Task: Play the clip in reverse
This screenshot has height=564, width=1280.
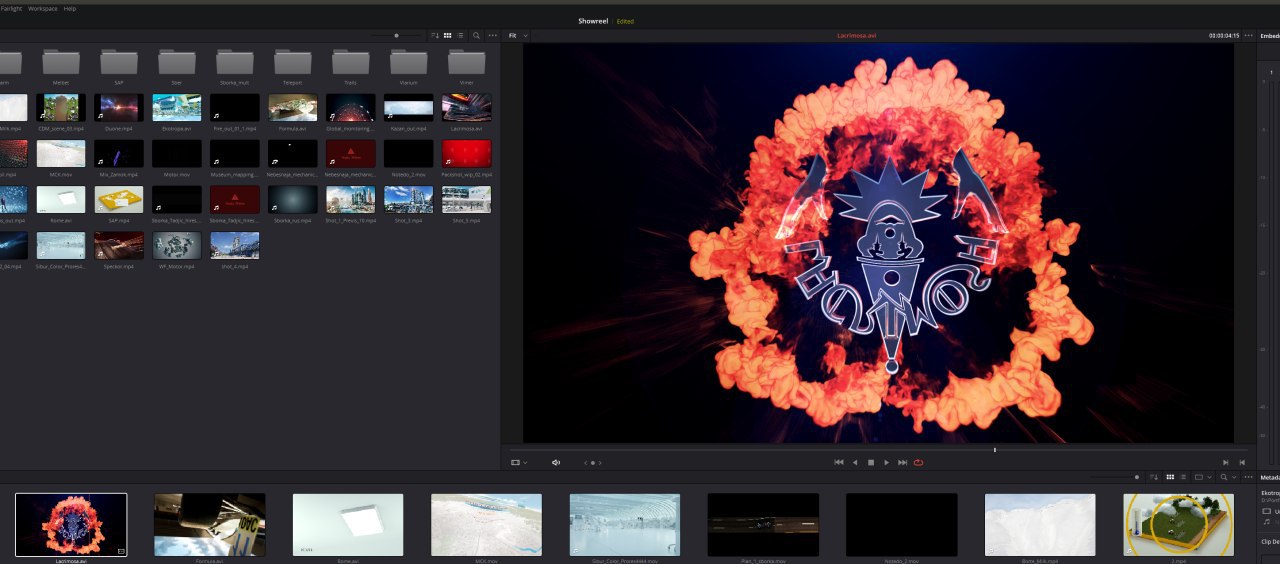Action: point(855,462)
